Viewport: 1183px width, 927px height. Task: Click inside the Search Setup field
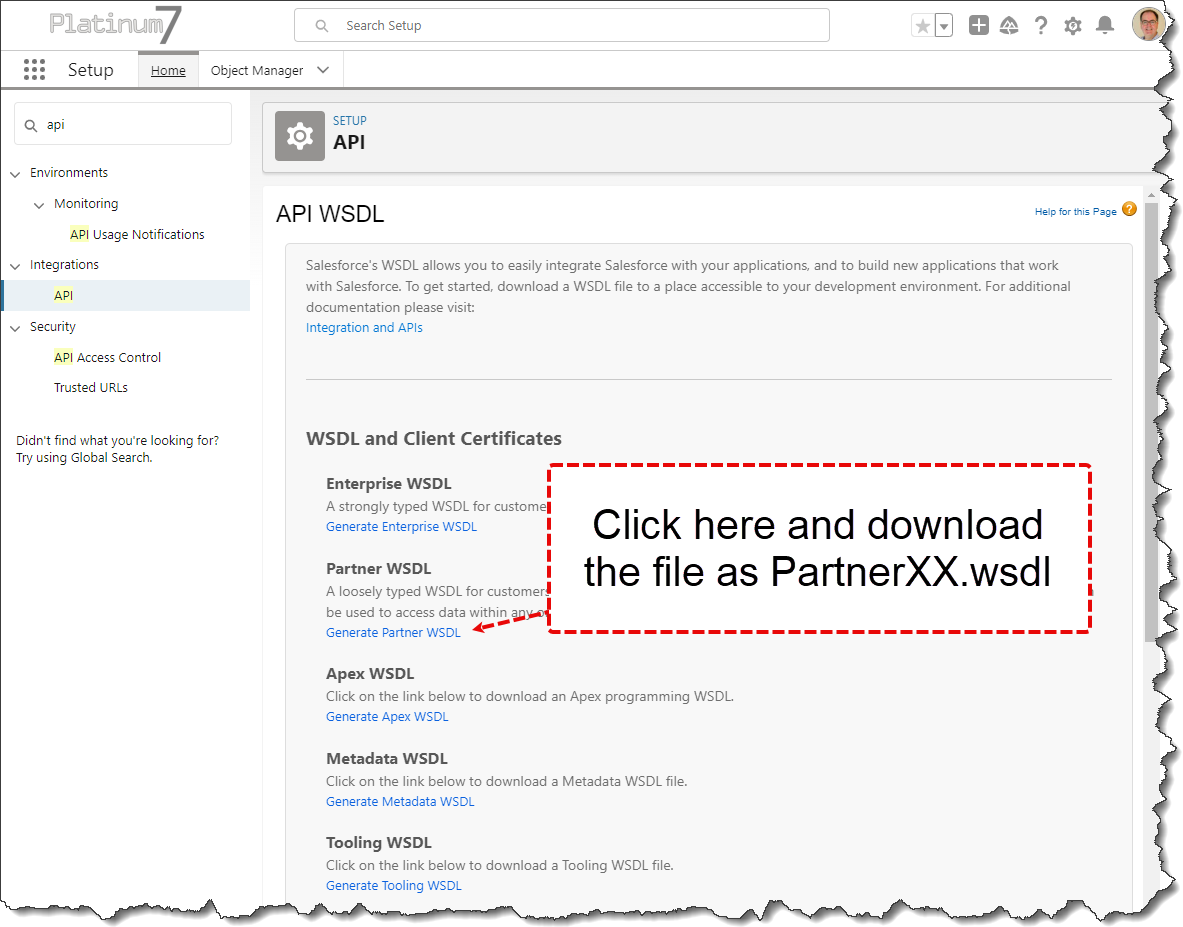tap(561, 25)
